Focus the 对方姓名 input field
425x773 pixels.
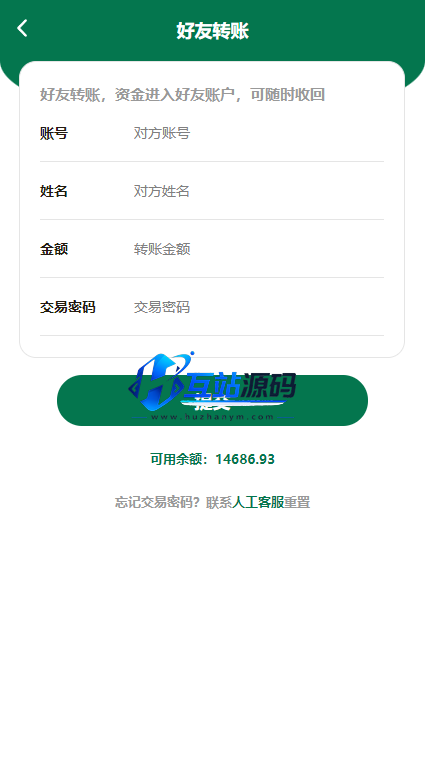(x=258, y=191)
